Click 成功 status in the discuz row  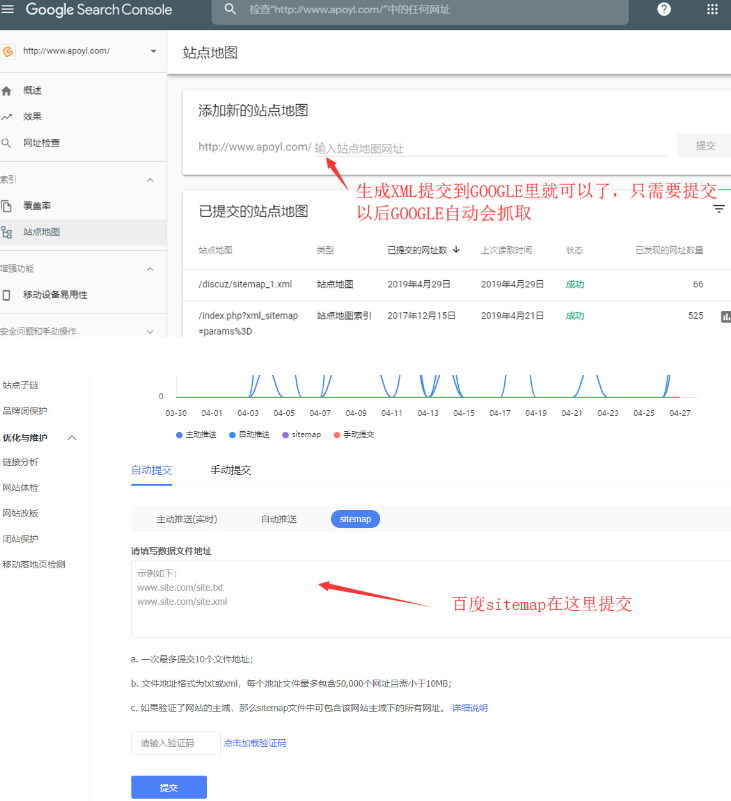click(575, 285)
